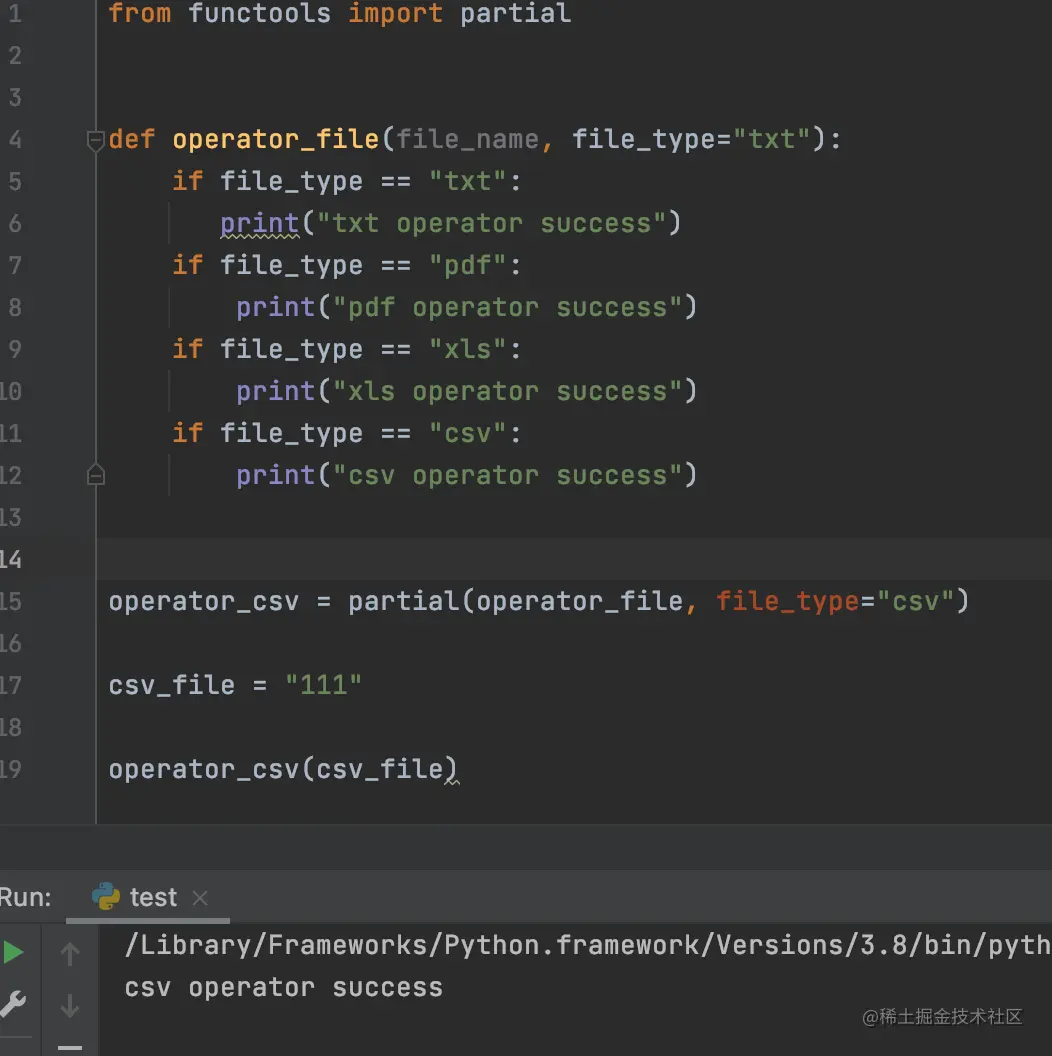Viewport: 1052px width, 1056px height.
Task: Click the underlined print on line 6
Action: coord(259,224)
